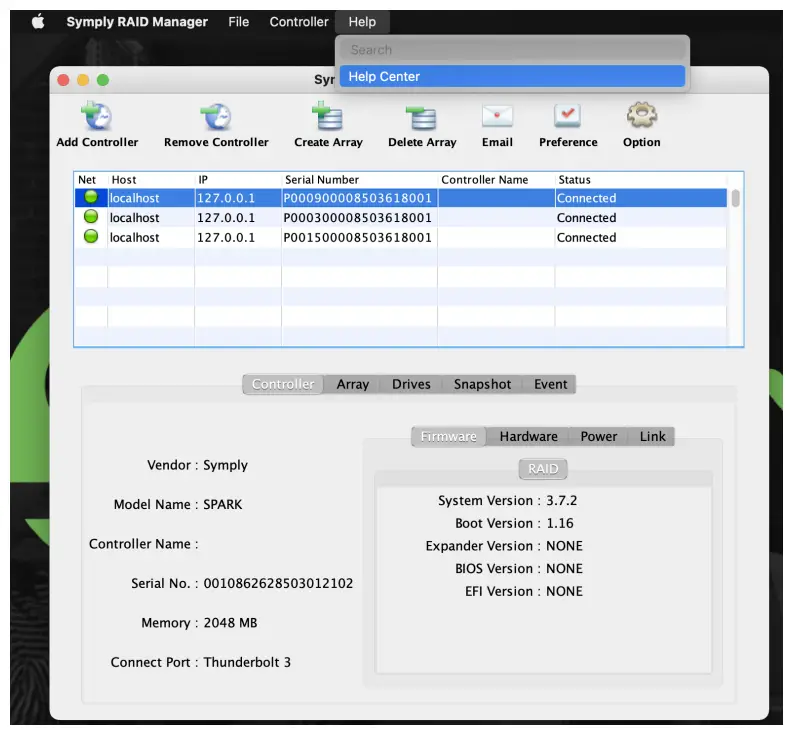The image size is (796, 730).
Task: Close the Help menu in menu bar
Action: (x=362, y=22)
